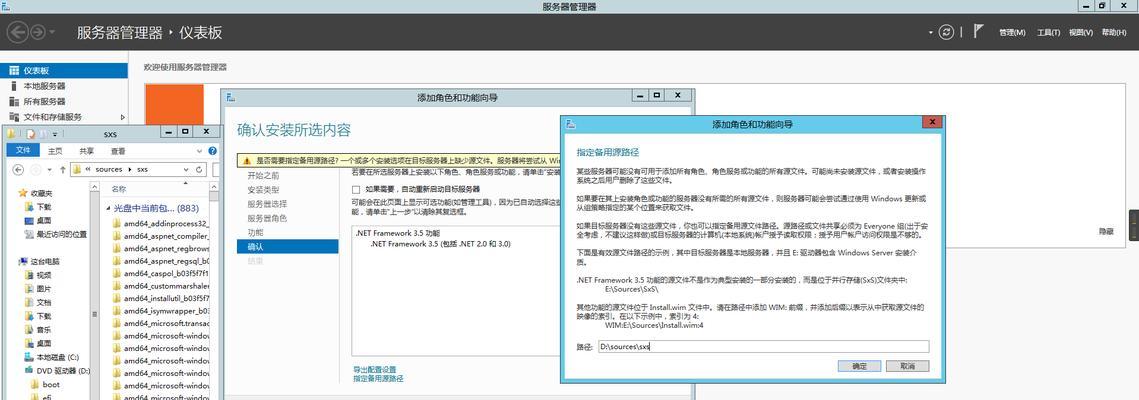1139x400 pixels.
Task: Click the 路径 input field with D:\sources\sxs
Action: click(763, 347)
